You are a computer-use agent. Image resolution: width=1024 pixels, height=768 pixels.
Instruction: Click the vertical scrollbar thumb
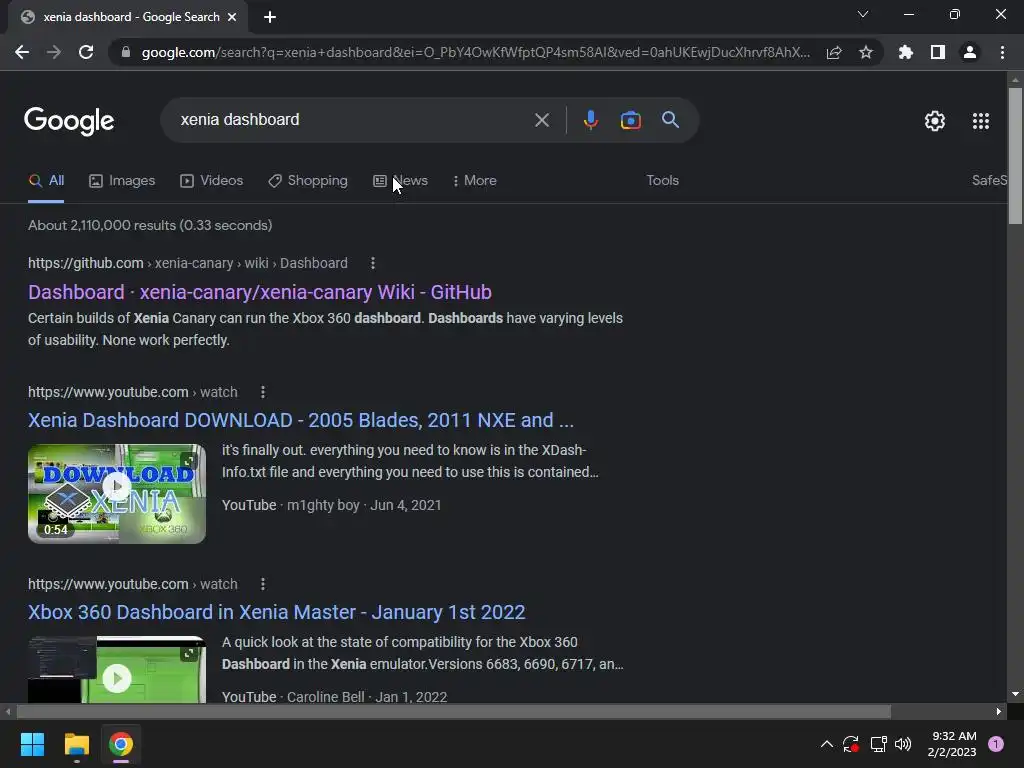click(x=1015, y=155)
